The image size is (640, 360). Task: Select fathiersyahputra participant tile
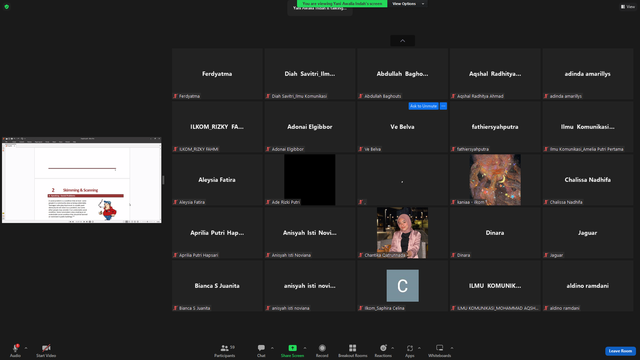tap(495, 127)
